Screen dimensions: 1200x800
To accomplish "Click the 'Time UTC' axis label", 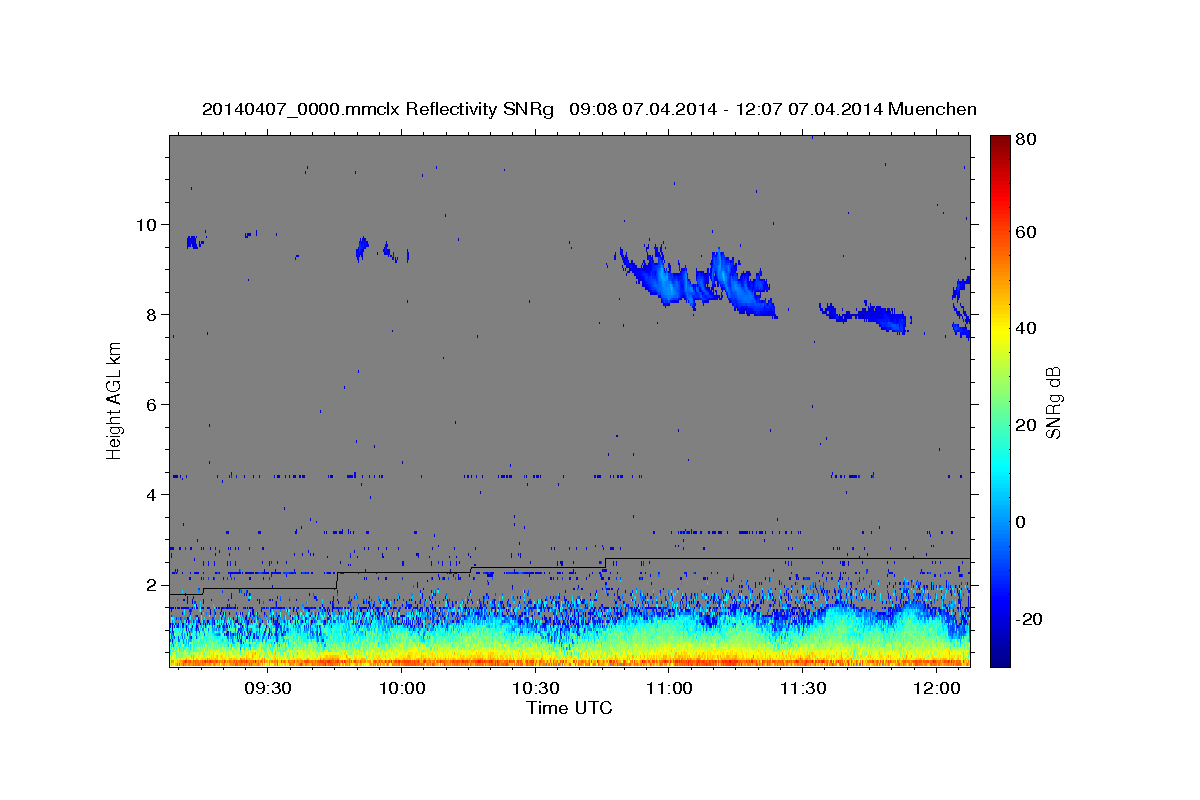I will click(569, 708).
